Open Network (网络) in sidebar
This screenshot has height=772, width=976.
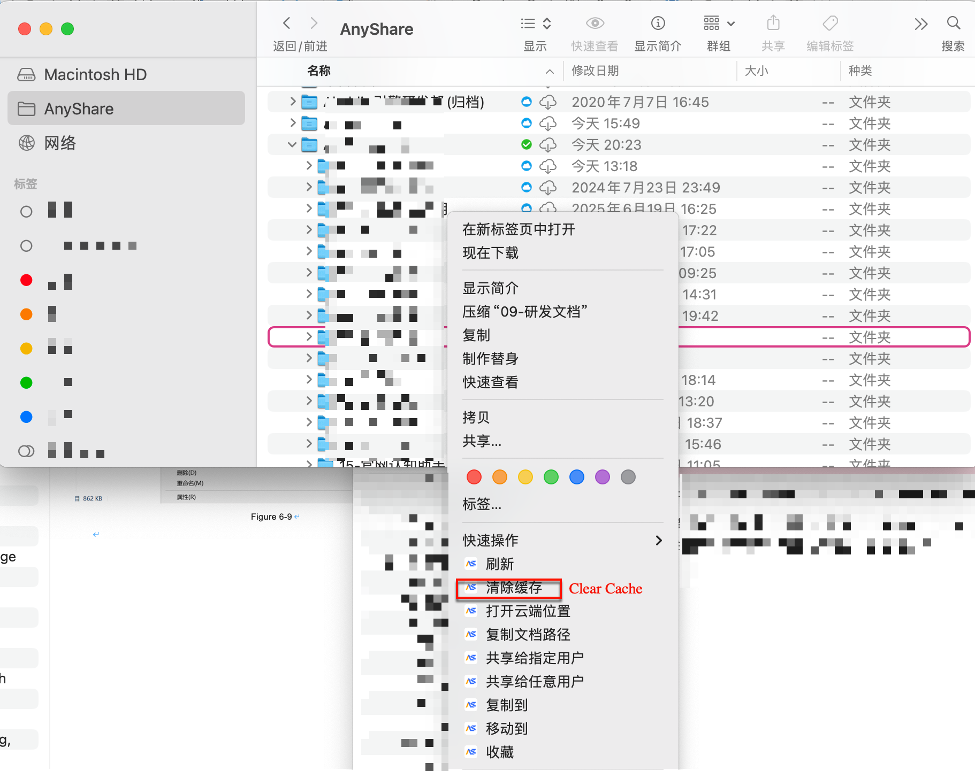pos(60,143)
